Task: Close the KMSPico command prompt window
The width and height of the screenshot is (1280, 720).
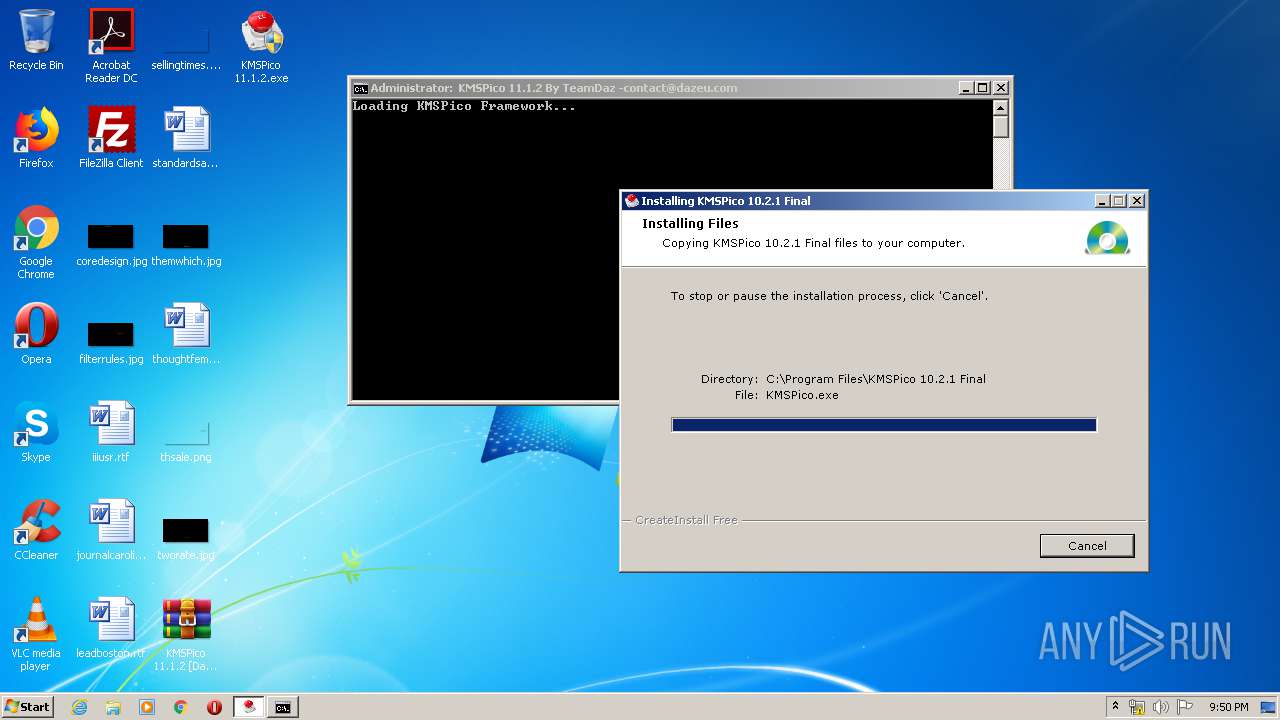Action: point(1000,88)
